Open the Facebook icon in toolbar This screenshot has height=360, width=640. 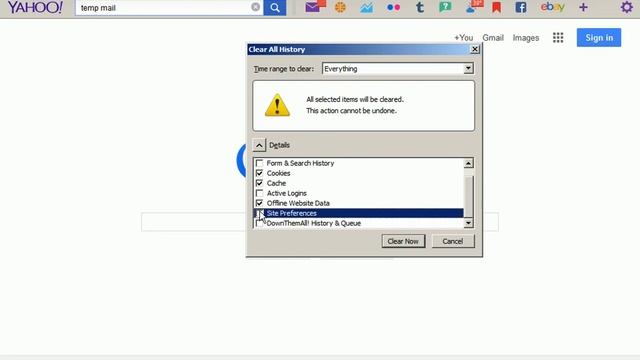(520, 7)
